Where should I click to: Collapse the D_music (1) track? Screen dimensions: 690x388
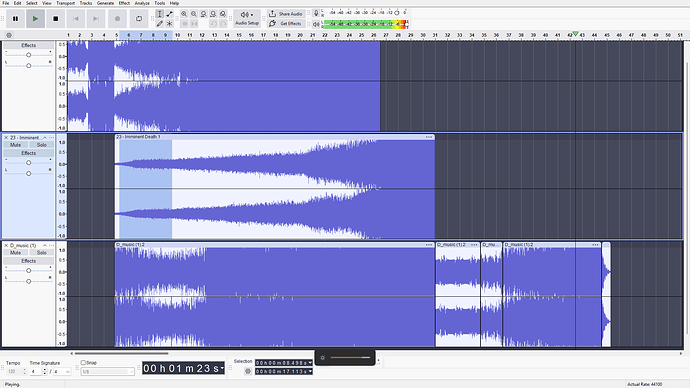[x=44, y=245]
